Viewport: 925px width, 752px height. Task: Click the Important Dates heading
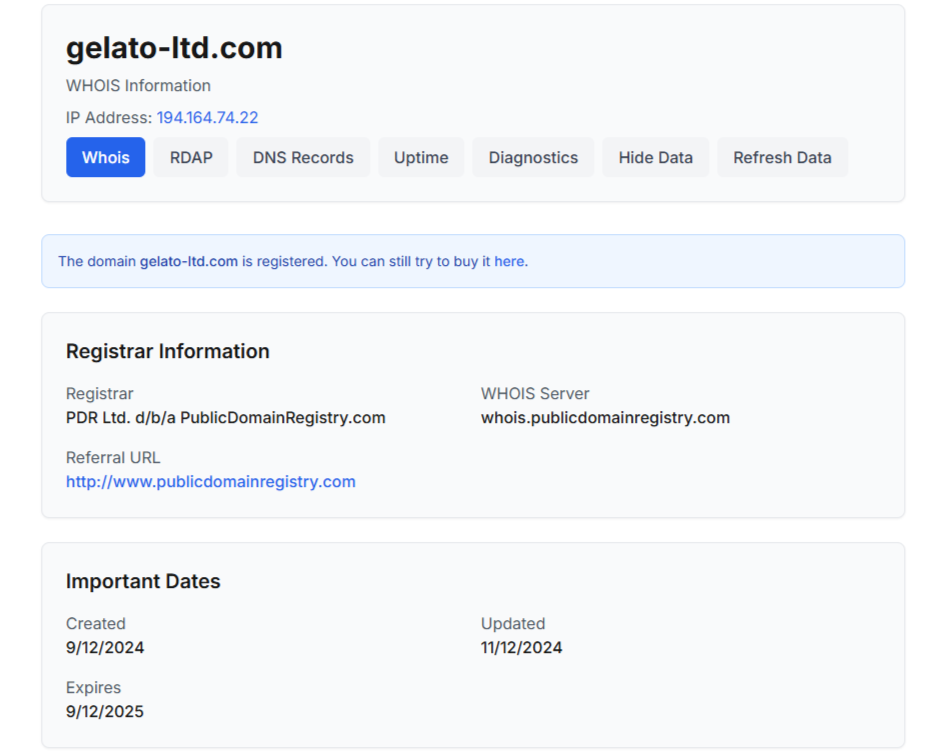(x=143, y=581)
